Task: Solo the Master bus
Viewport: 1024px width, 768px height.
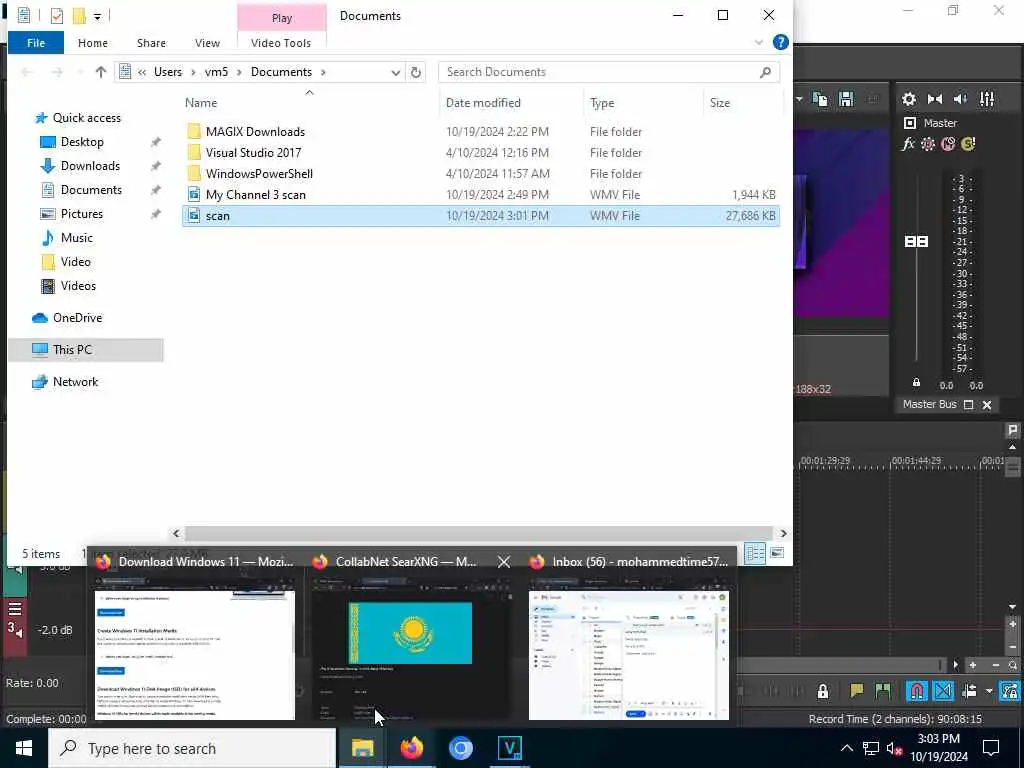Action: point(968,144)
